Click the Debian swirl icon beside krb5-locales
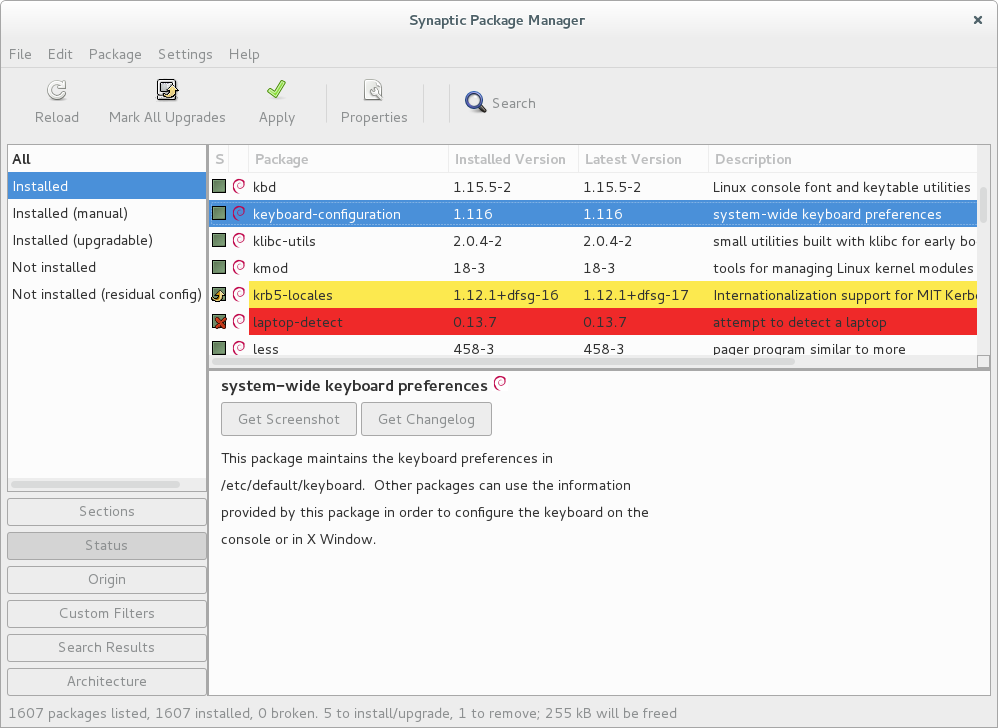Image resolution: width=998 pixels, height=728 pixels. point(239,294)
